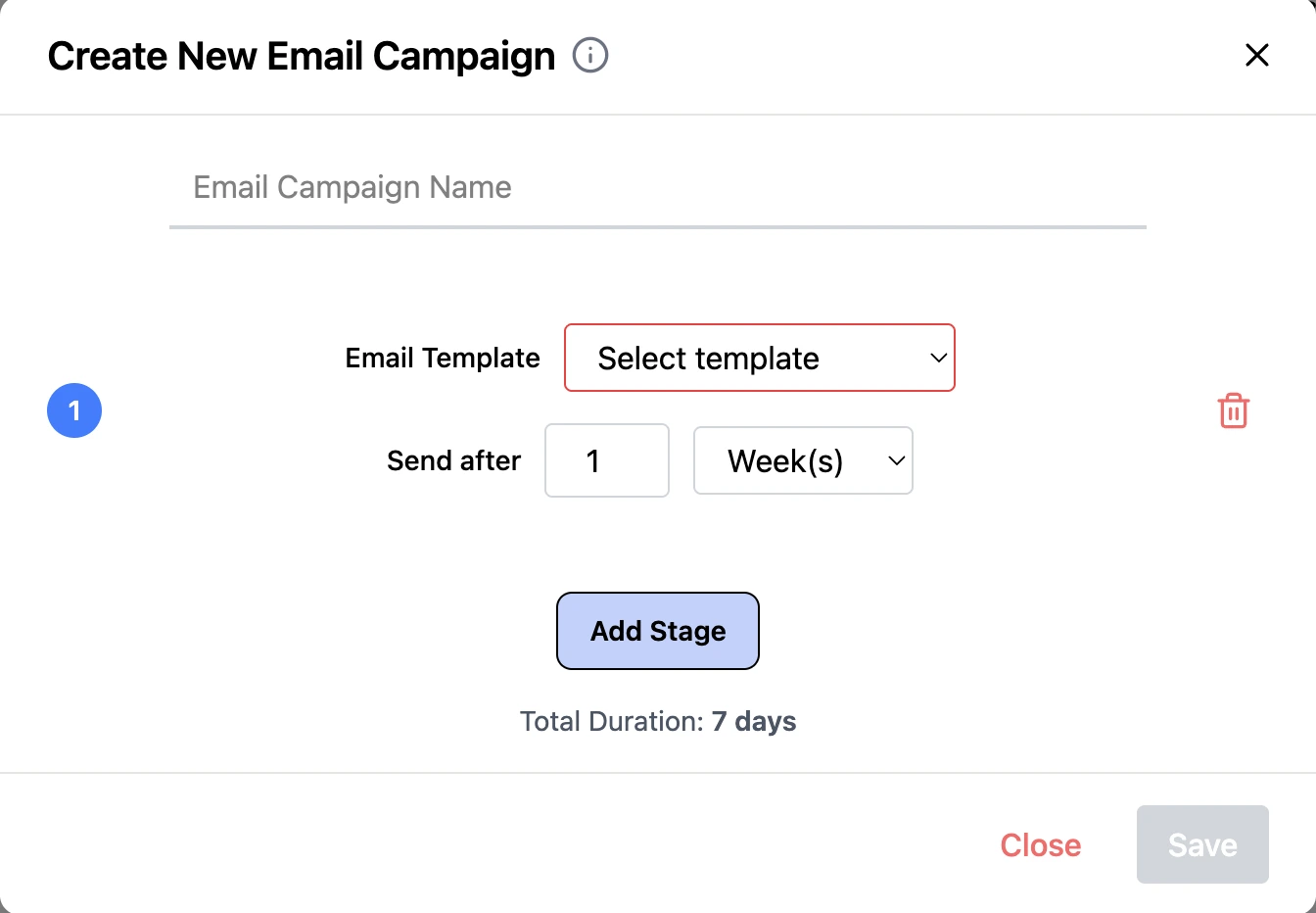Image resolution: width=1316 pixels, height=913 pixels.
Task: Click the Send after label
Action: [453, 460]
